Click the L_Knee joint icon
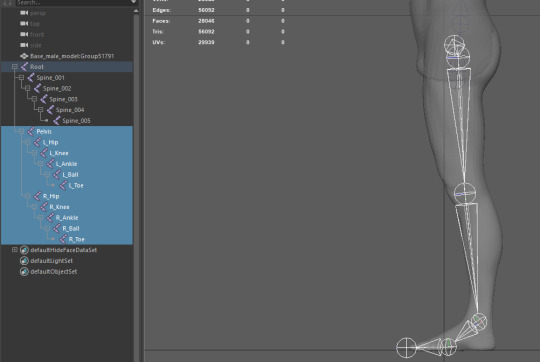 pos(44,153)
